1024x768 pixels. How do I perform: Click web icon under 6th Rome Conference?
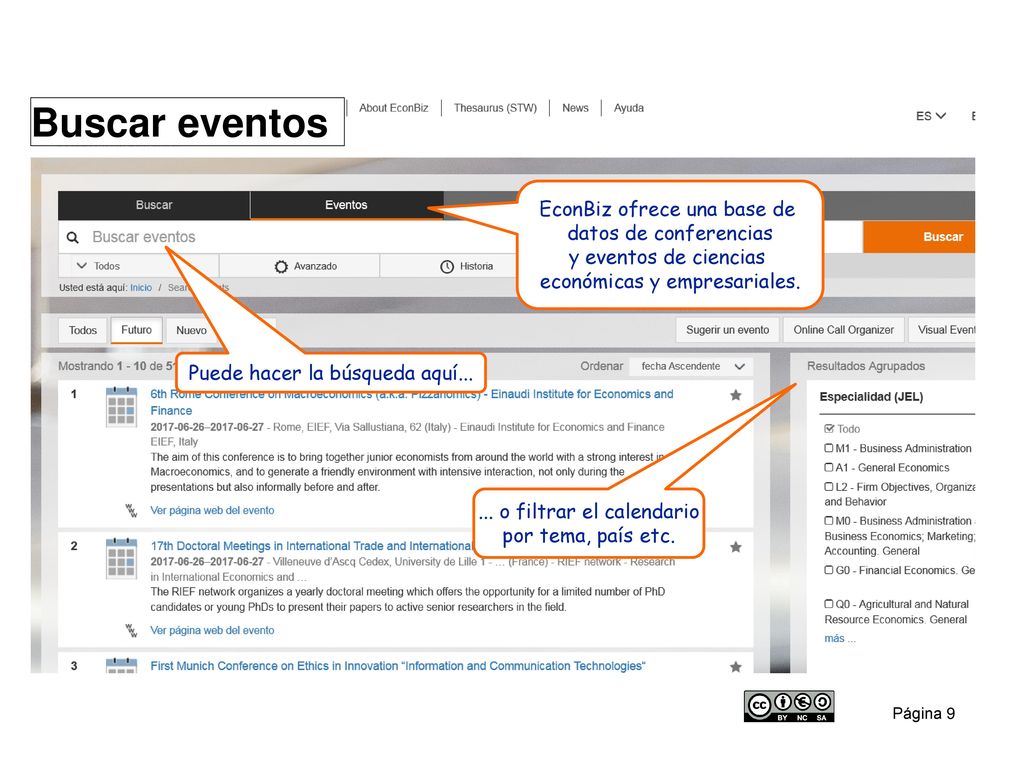131,511
